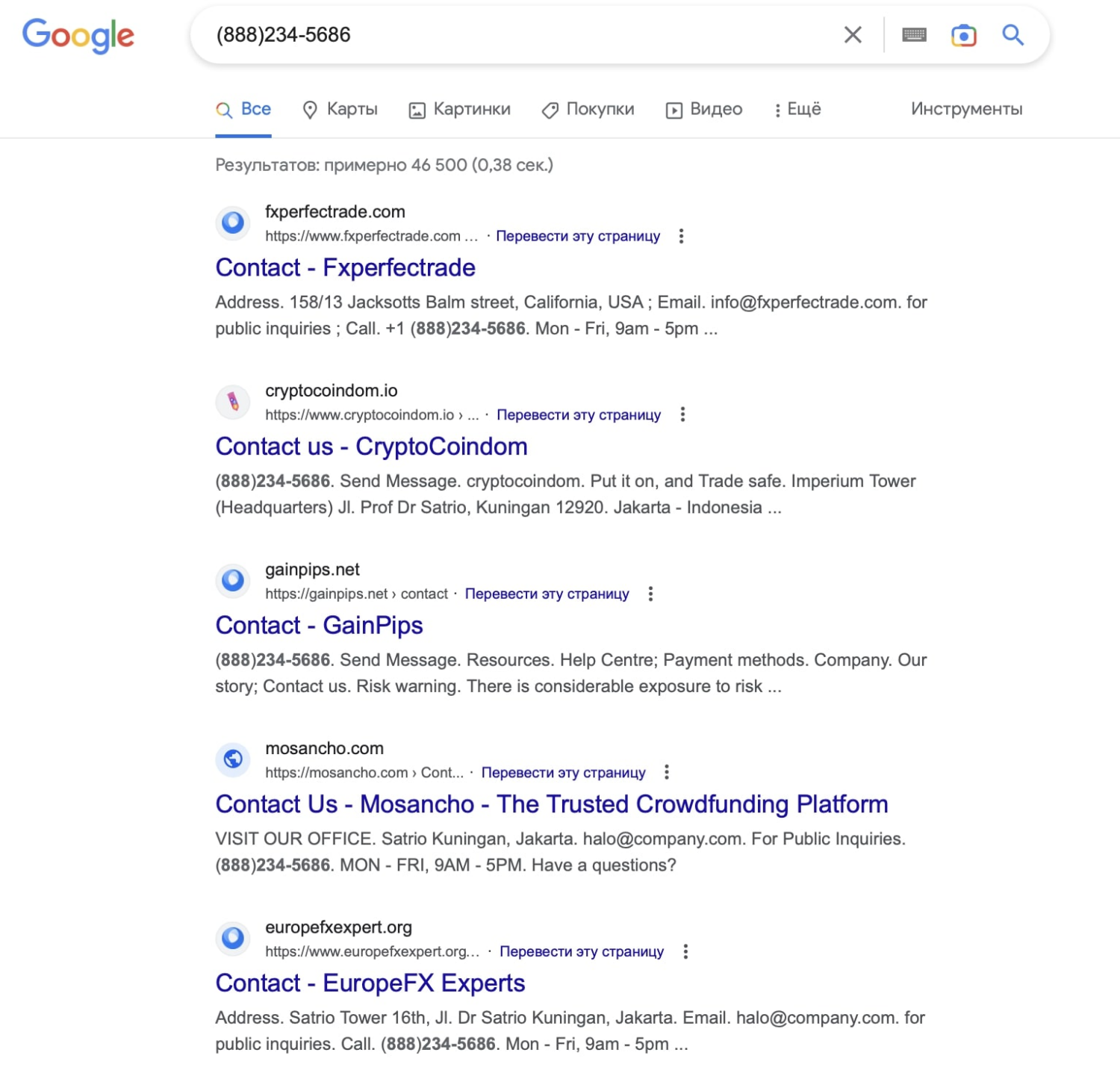This screenshot has height=1082, width=1120.
Task: Expand the Ещё more options menu
Action: coord(797,110)
